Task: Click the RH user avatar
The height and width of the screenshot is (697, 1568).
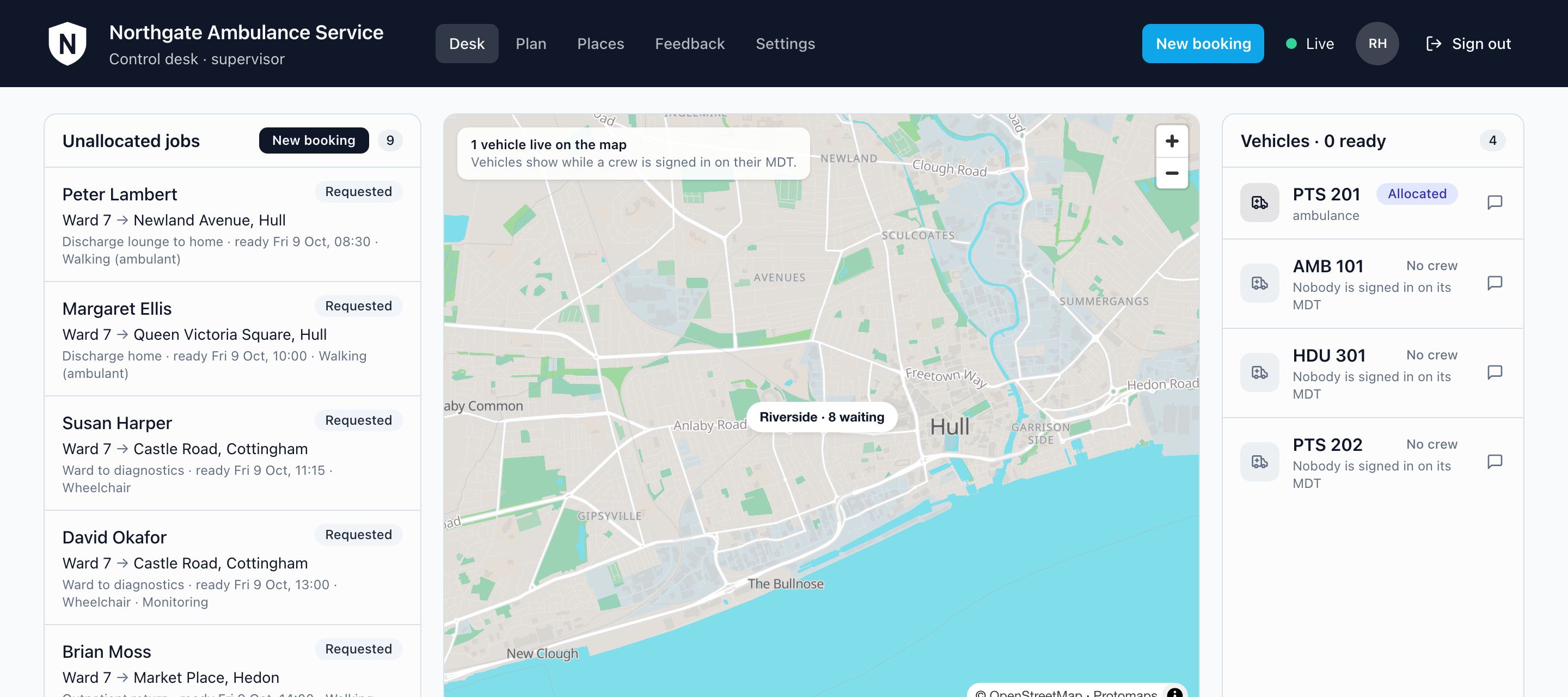Action: click(x=1377, y=44)
